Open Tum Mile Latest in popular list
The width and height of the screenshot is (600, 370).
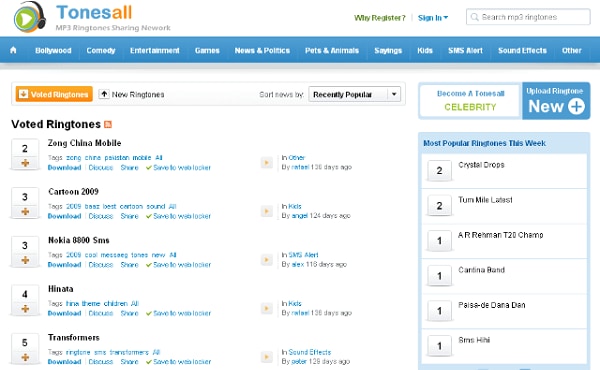[485, 200]
